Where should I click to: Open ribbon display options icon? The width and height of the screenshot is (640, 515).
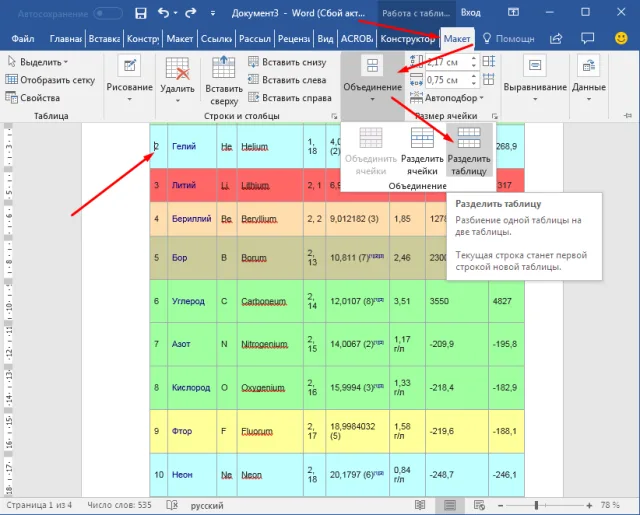click(513, 12)
